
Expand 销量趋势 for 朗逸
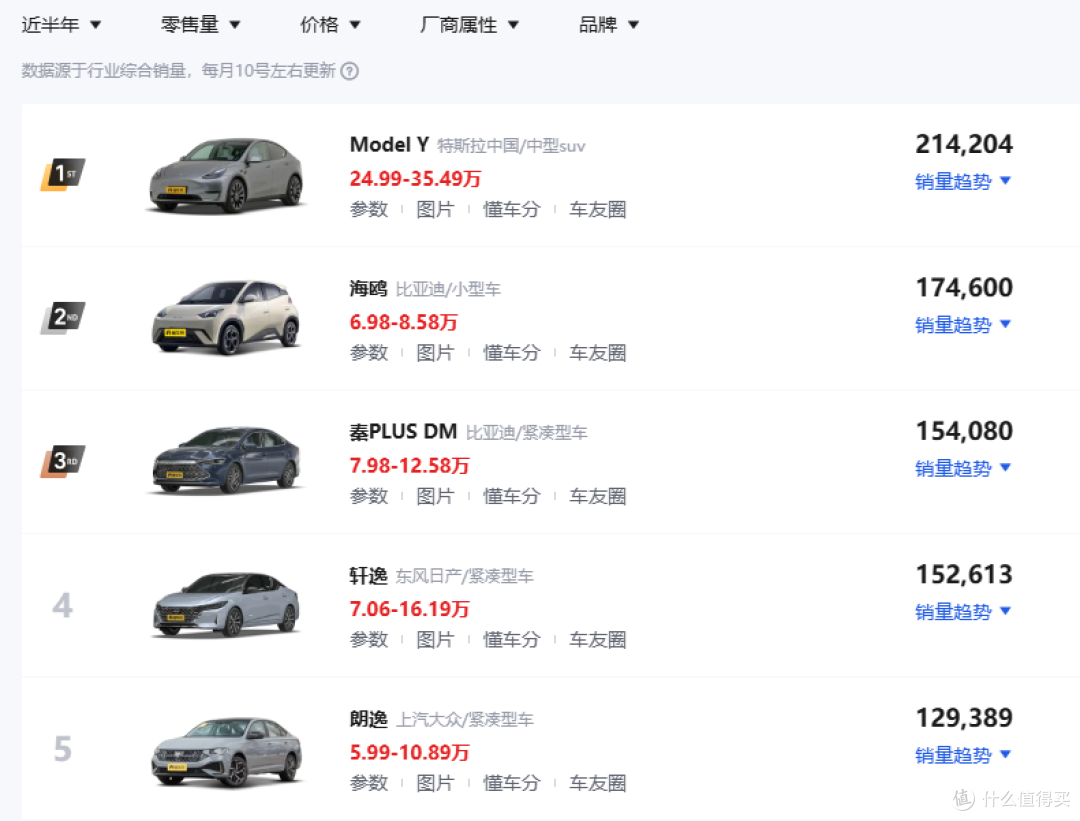(x=963, y=755)
